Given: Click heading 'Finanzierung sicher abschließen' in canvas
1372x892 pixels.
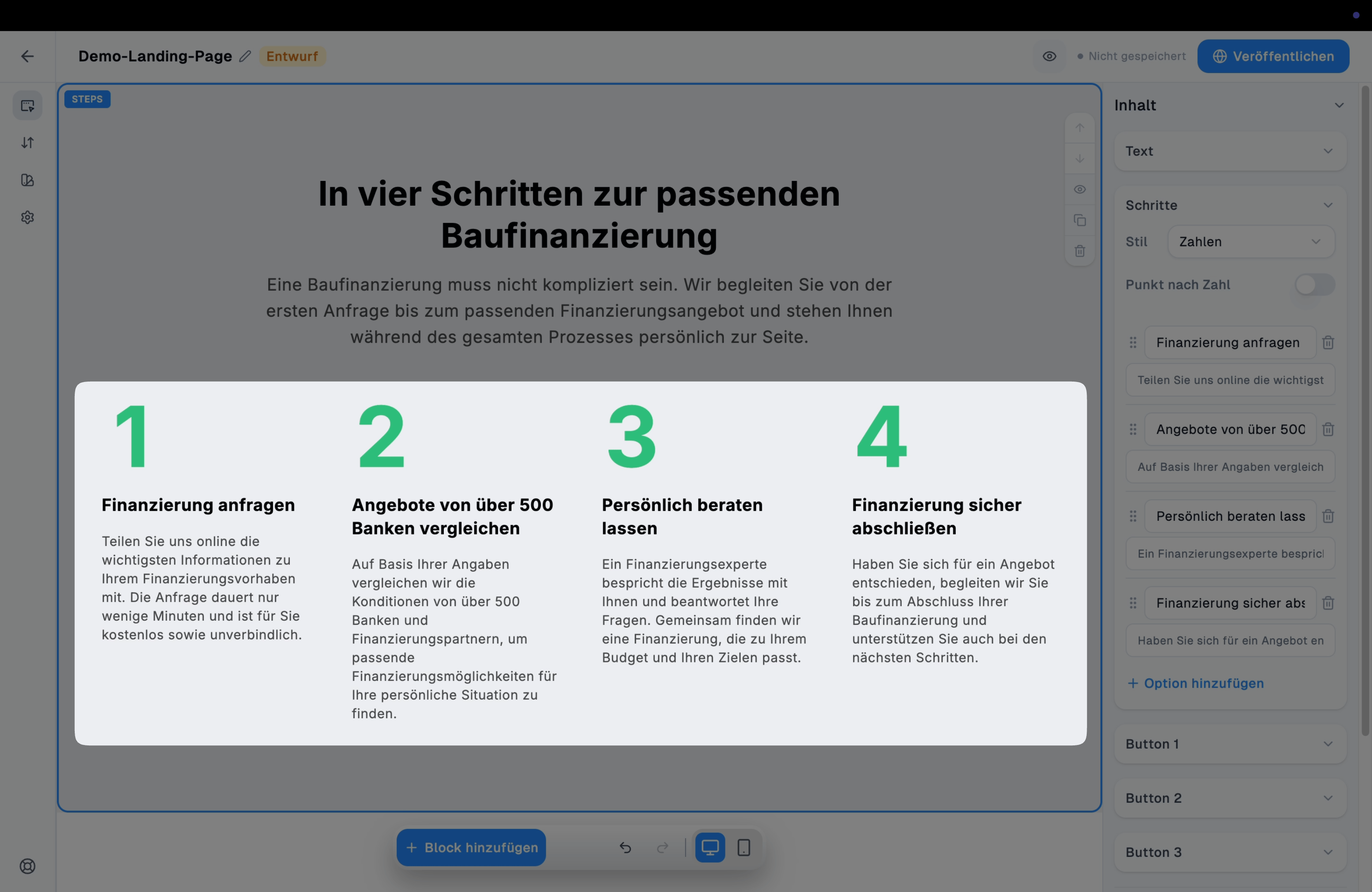Looking at the screenshot, I should [x=937, y=517].
